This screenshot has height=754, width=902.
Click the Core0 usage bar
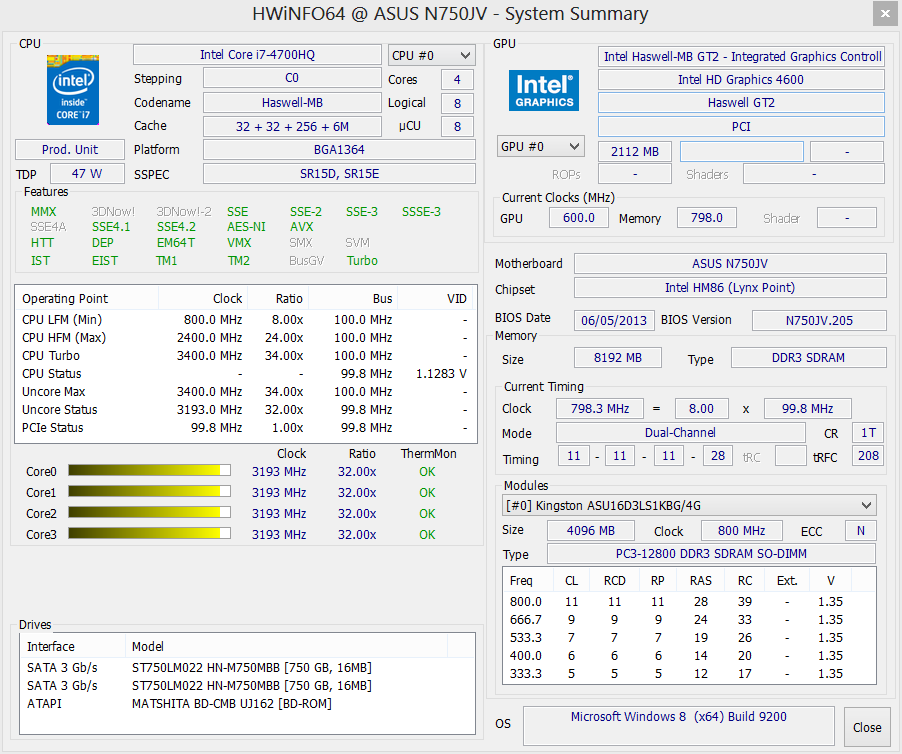click(150, 470)
